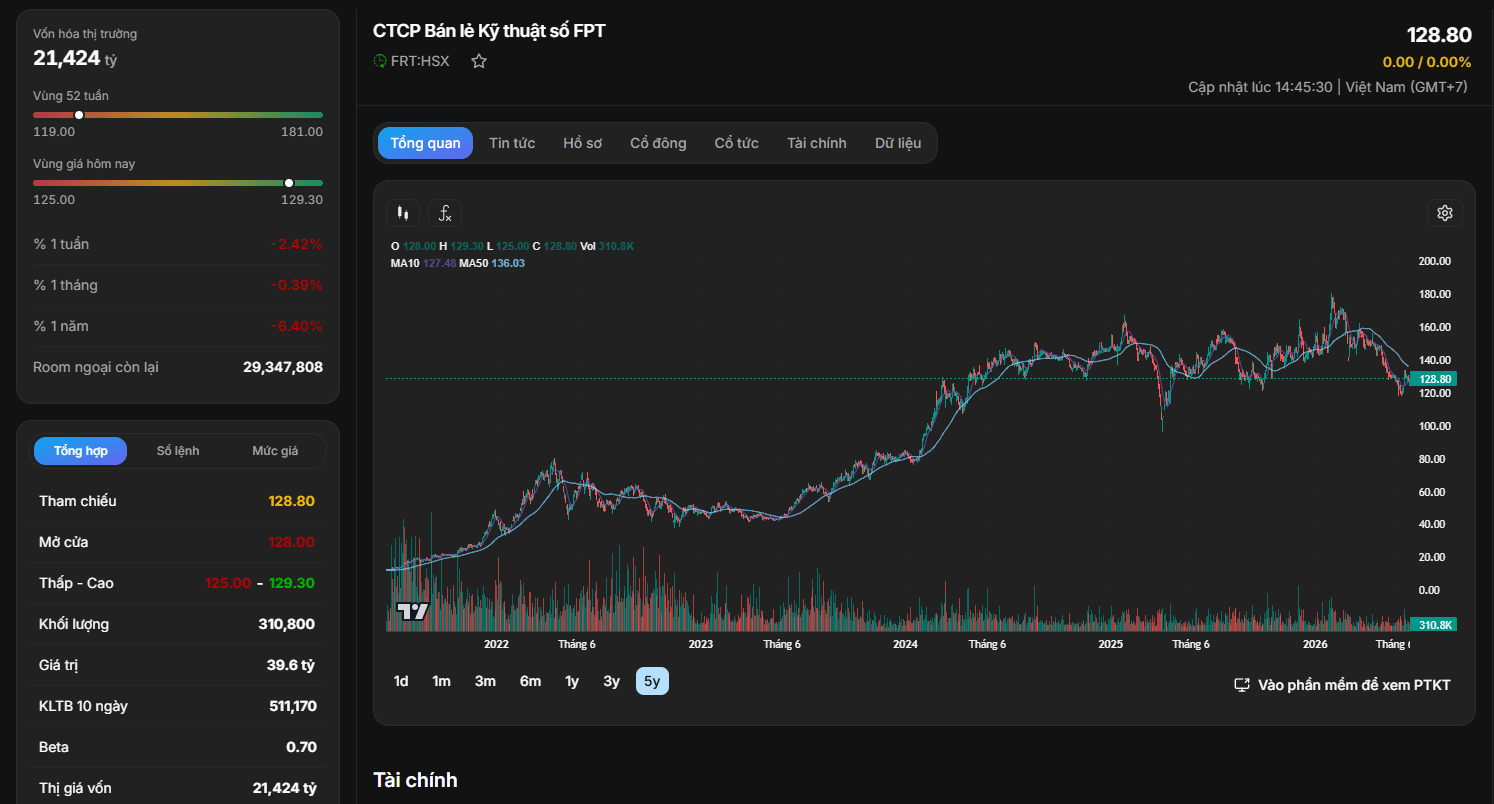1494x804 pixels.
Task: Click the Tài chính section heading
Action: coord(415,780)
